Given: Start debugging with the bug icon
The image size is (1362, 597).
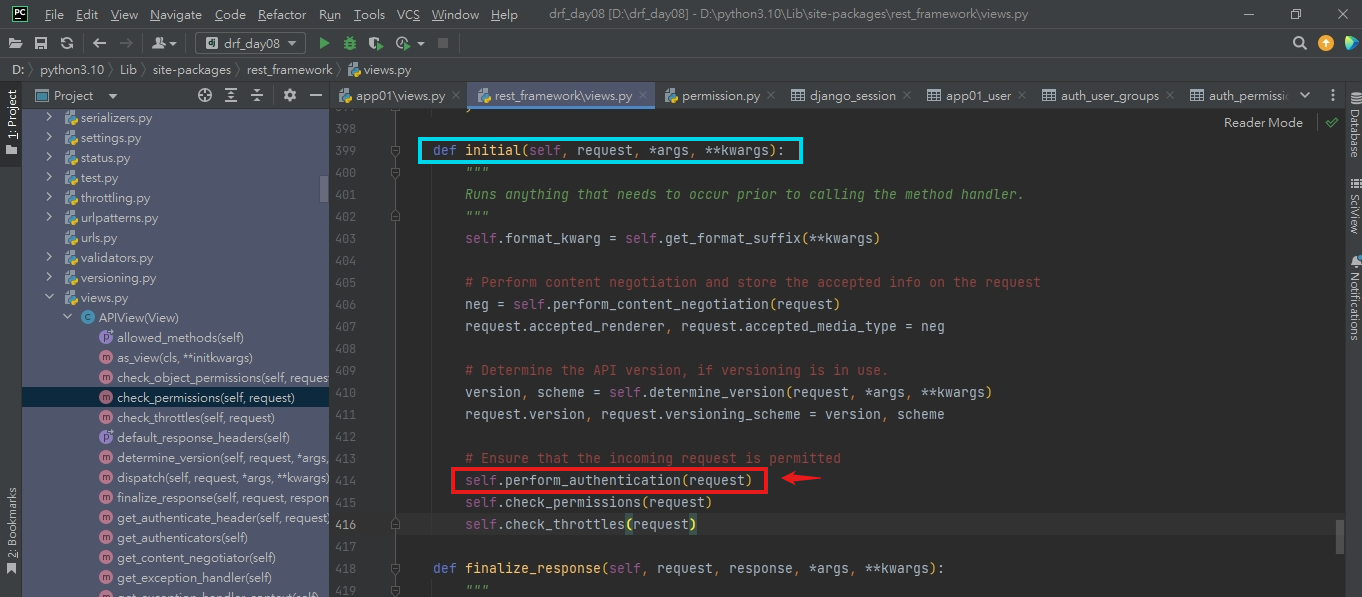Looking at the screenshot, I should click(350, 43).
